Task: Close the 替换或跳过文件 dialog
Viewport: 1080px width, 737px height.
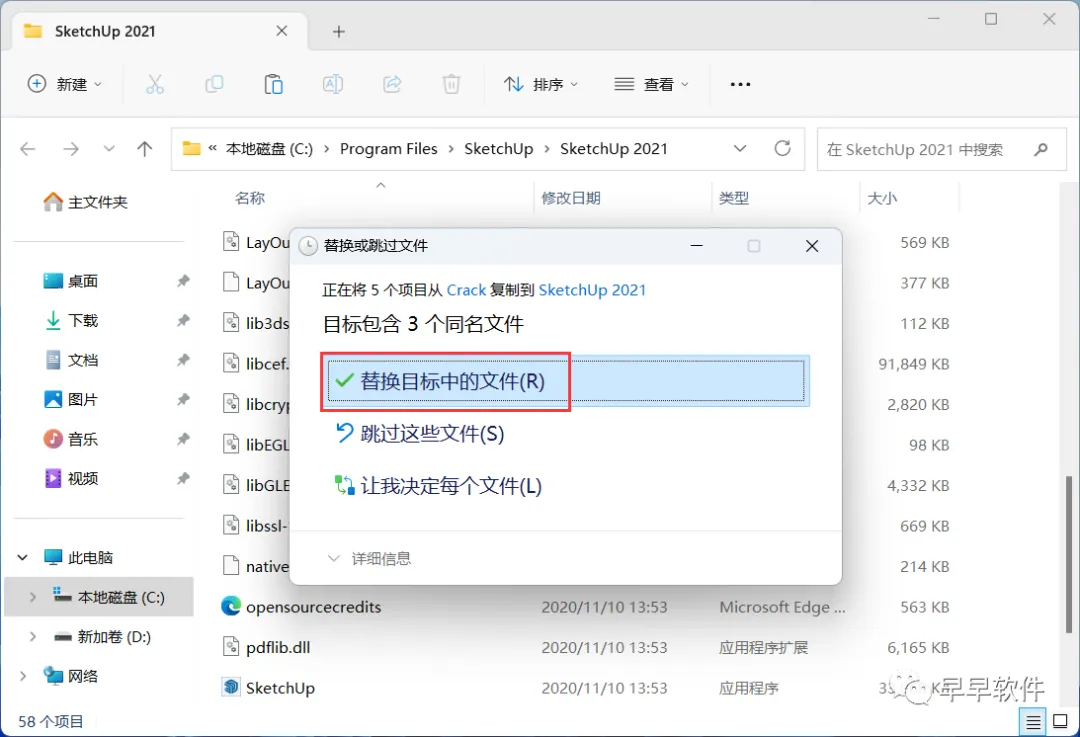Action: pos(812,246)
